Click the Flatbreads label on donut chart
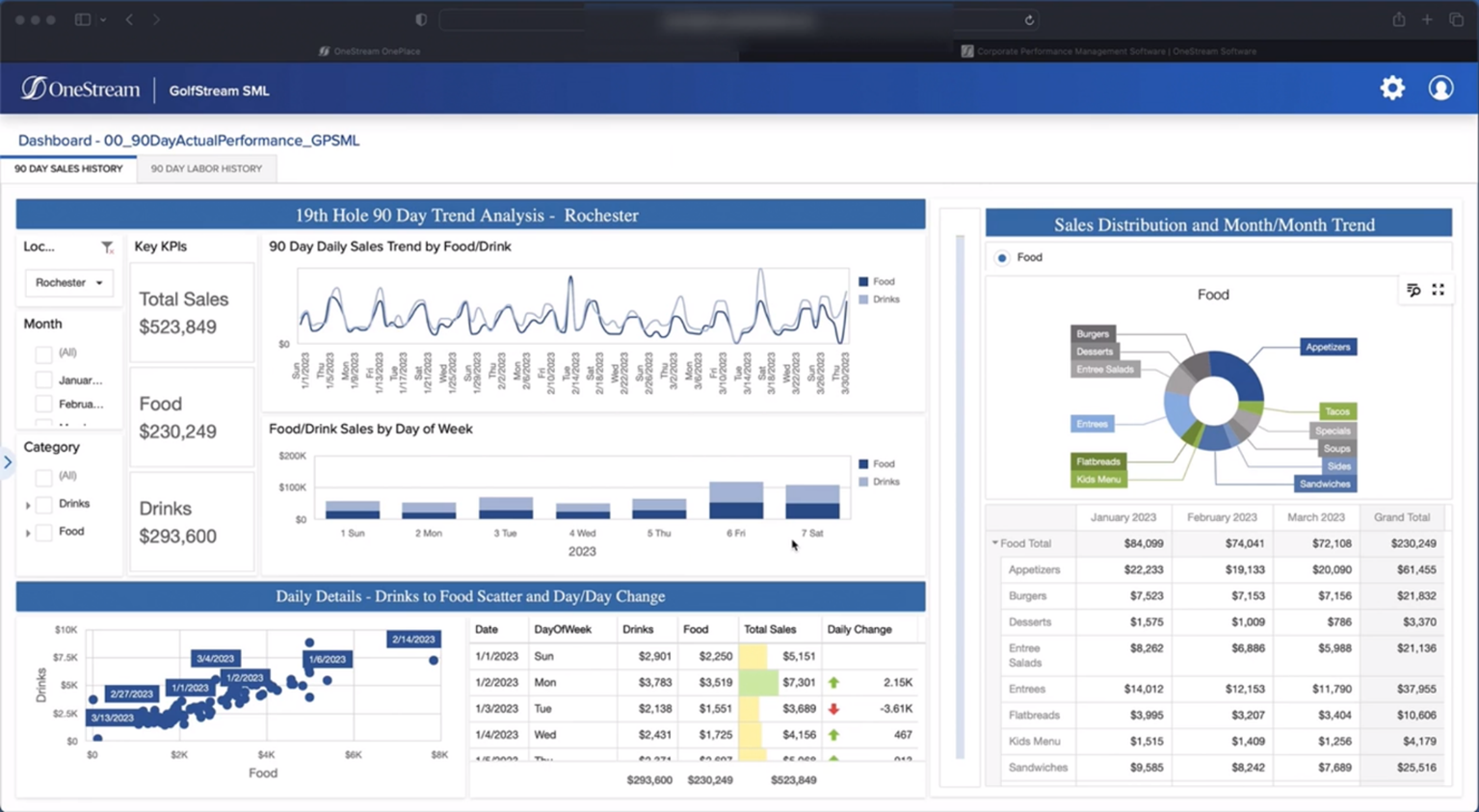1479x812 pixels. click(x=1098, y=461)
